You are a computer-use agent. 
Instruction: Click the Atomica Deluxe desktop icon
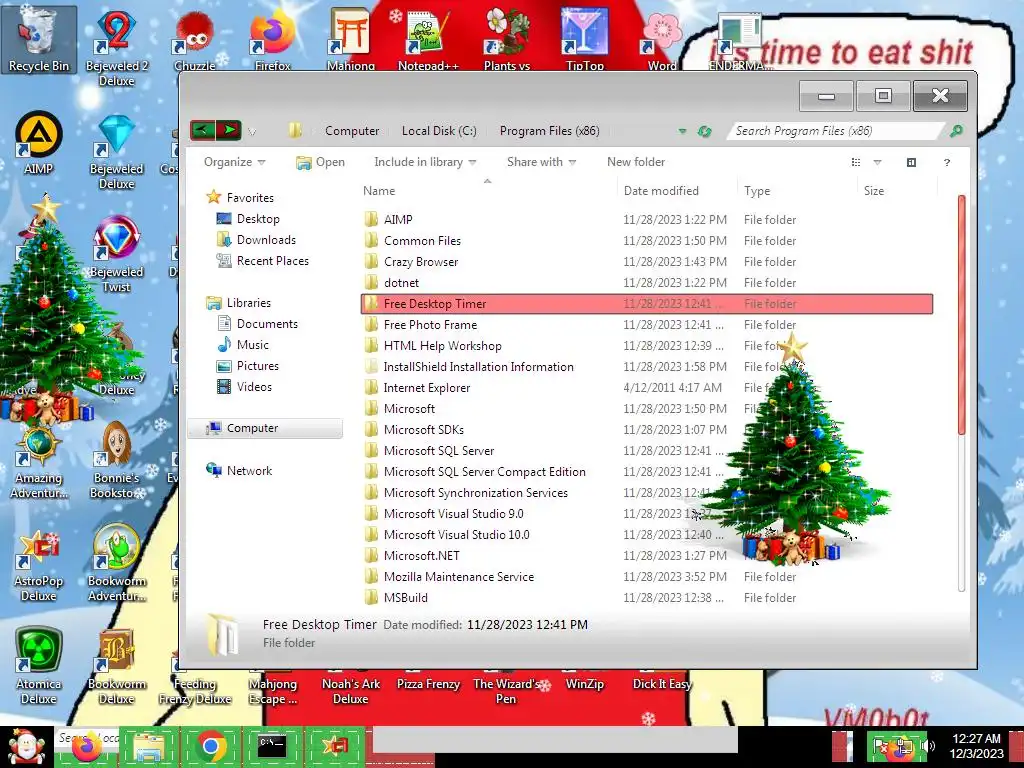[39, 666]
